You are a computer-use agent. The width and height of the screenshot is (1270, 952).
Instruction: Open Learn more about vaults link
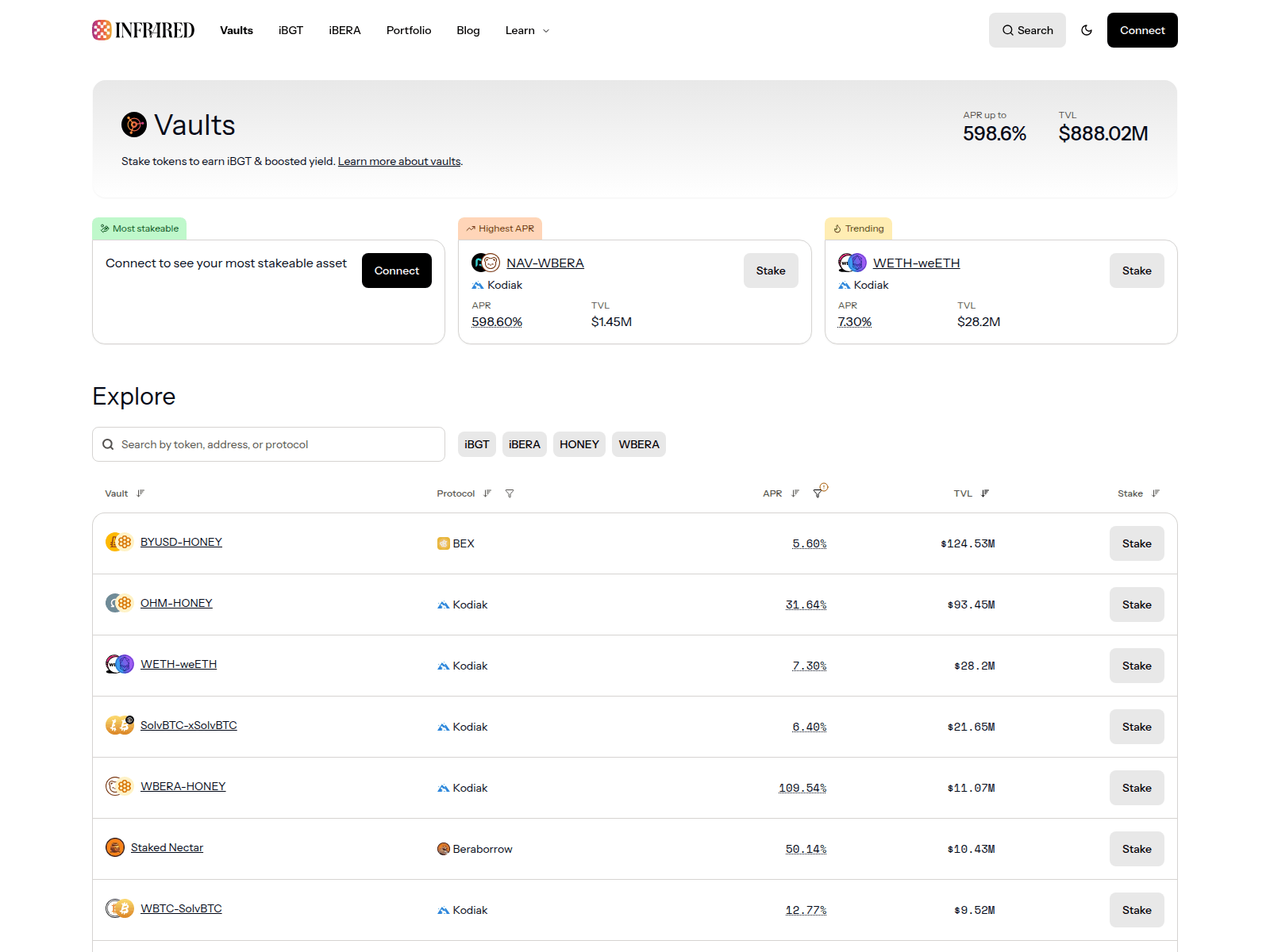[399, 161]
